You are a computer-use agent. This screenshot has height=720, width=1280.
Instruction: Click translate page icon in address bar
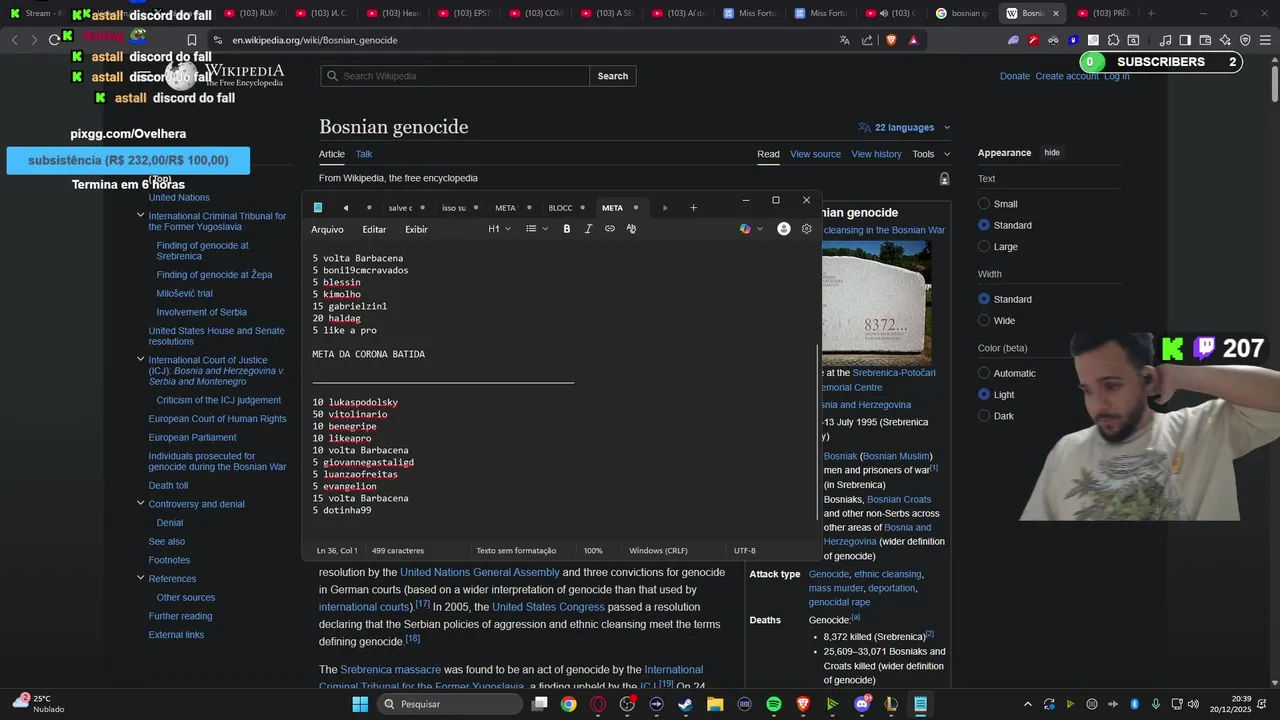(x=845, y=40)
